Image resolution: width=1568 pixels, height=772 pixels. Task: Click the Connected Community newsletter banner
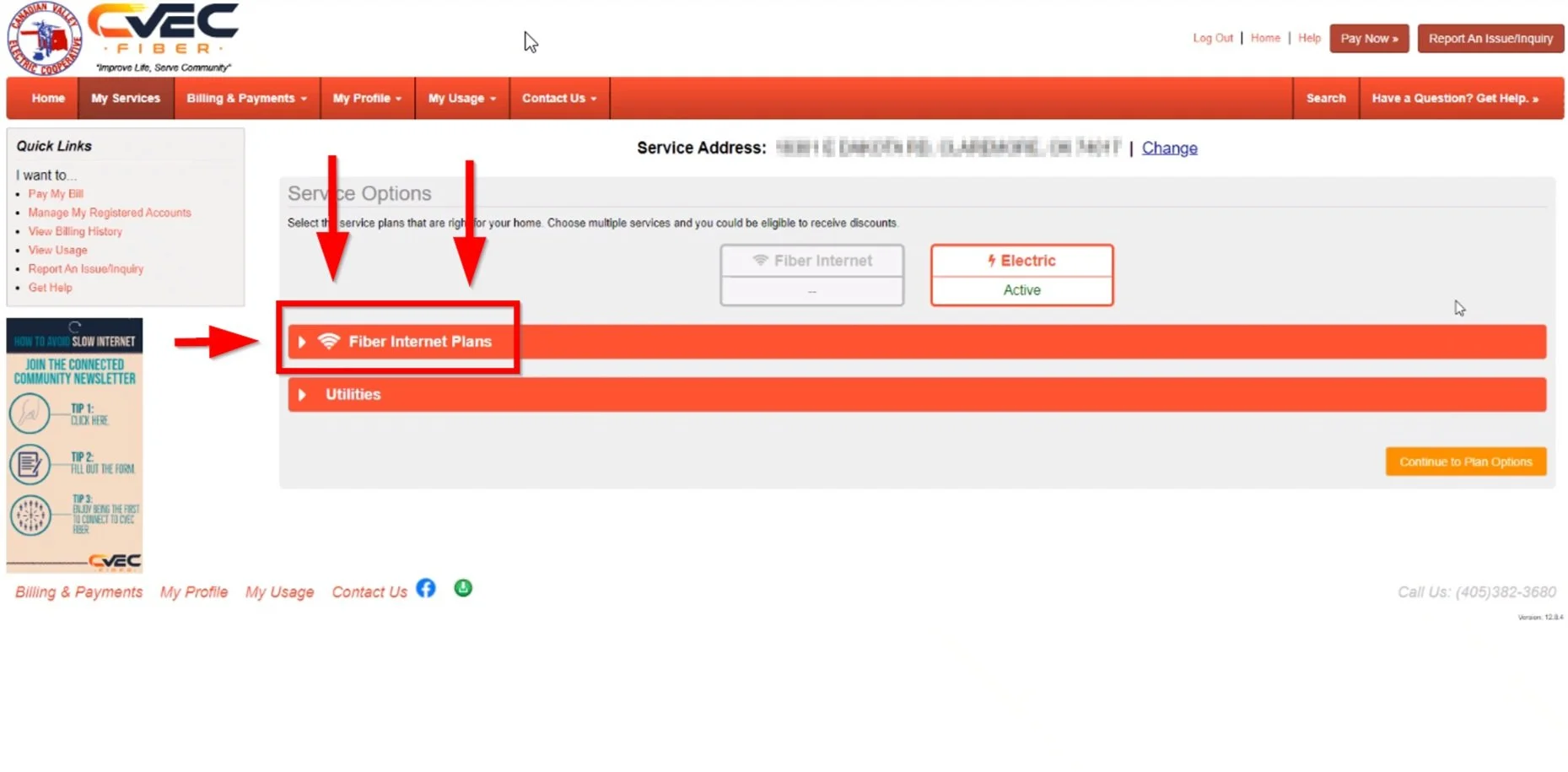[74, 445]
